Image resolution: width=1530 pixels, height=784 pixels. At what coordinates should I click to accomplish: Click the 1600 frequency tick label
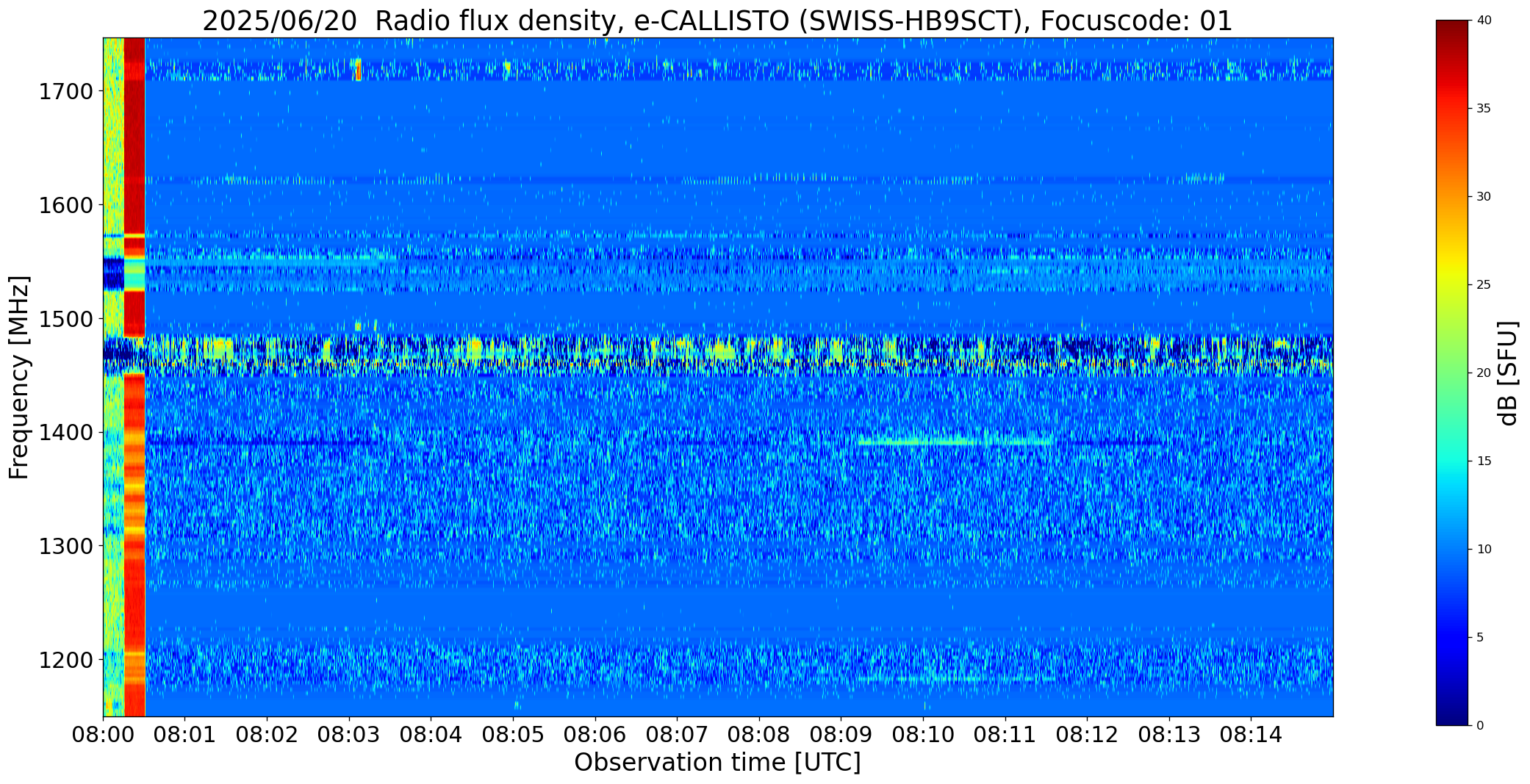65,205
